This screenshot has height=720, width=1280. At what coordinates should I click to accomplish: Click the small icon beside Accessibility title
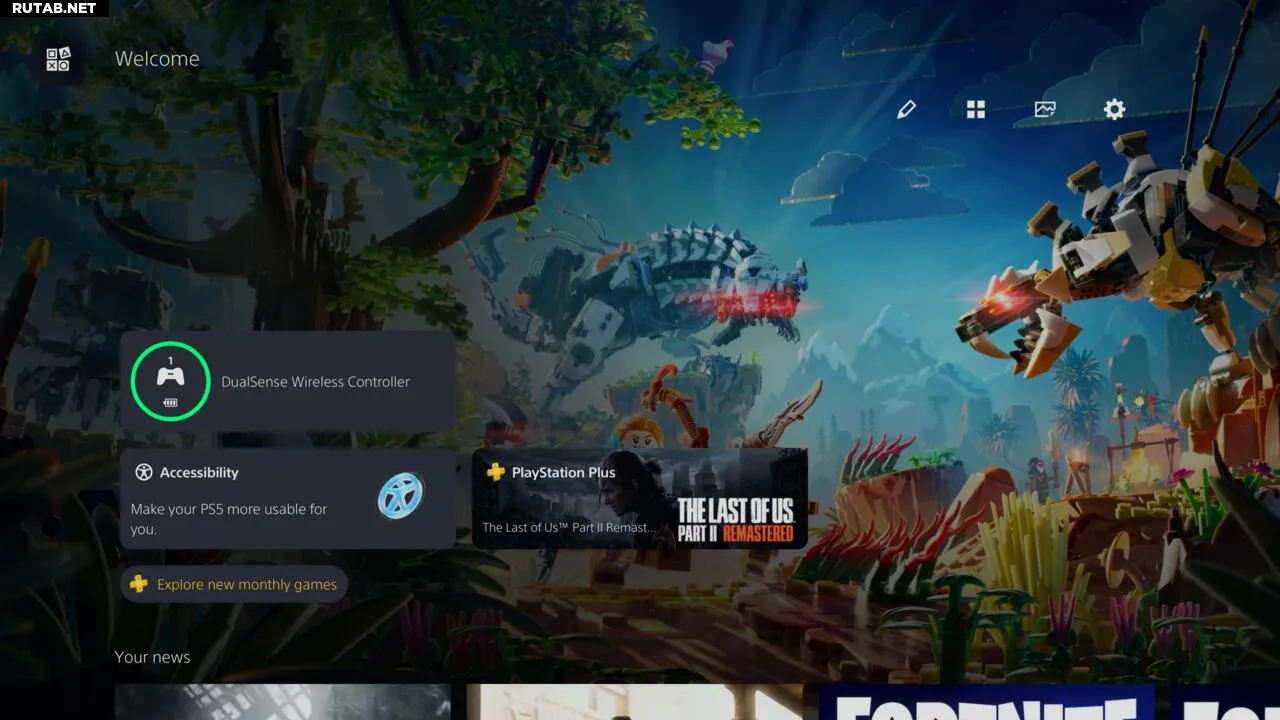(x=144, y=472)
